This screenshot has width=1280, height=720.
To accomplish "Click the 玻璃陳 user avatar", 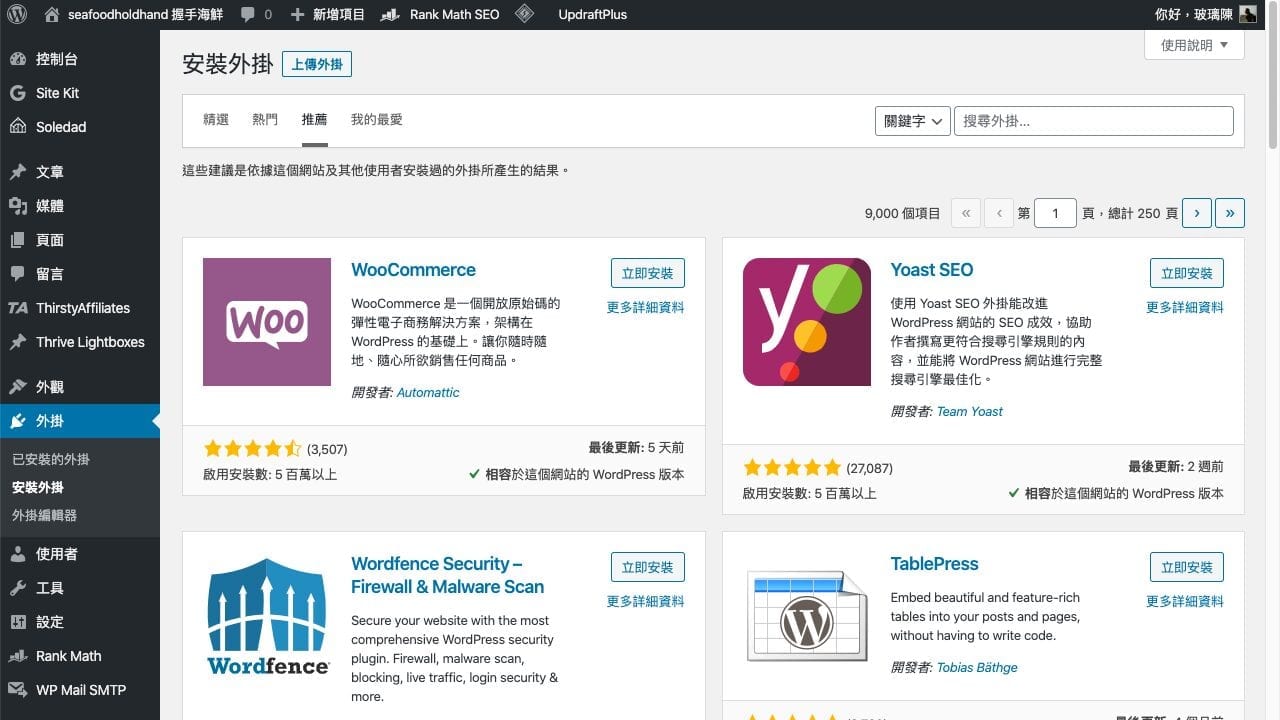I will tap(1245, 14).
